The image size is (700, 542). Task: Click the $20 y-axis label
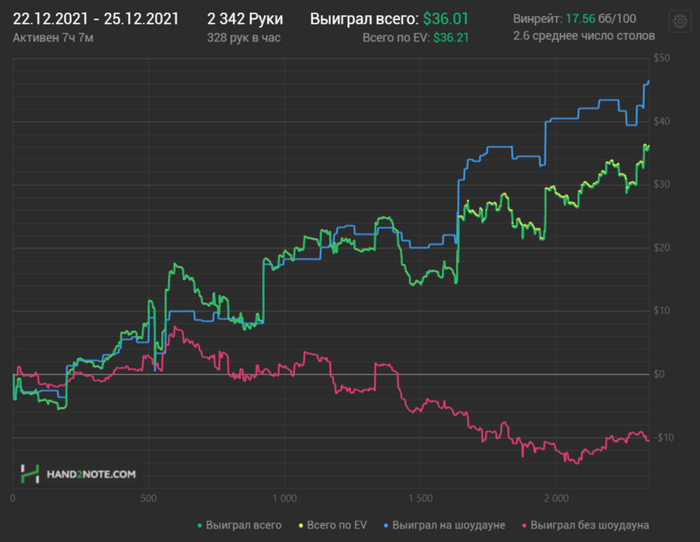coord(662,248)
